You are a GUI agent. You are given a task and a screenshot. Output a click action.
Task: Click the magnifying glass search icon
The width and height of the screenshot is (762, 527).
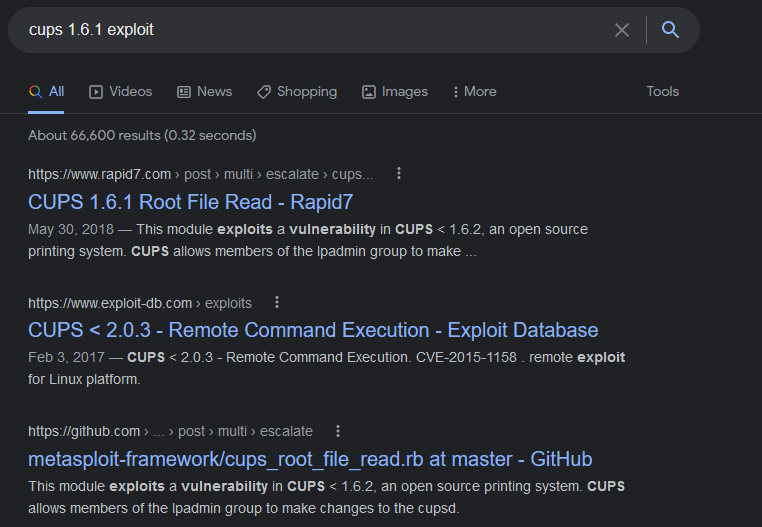point(670,30)
